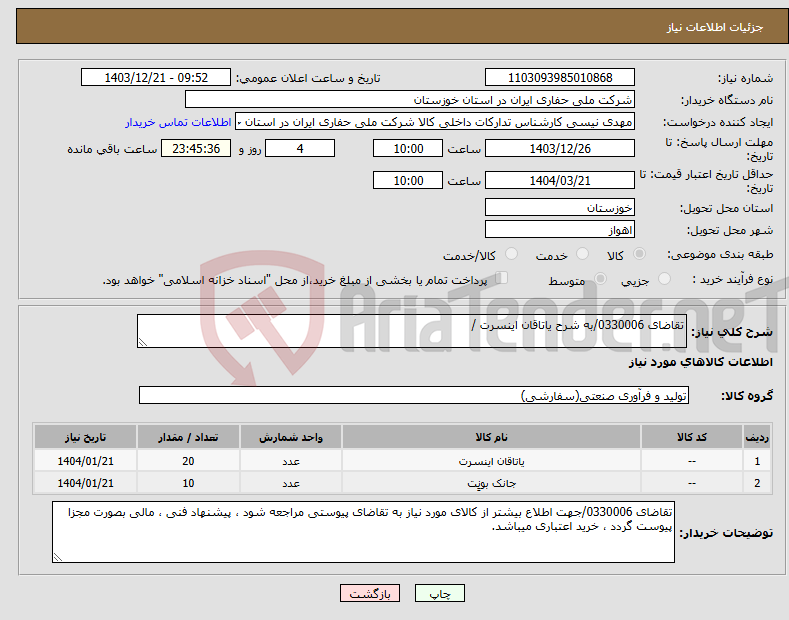Viewport: 789px width, 620px height.
Task: Click the remaining time field 23:45:36
Action: [196, 148]
